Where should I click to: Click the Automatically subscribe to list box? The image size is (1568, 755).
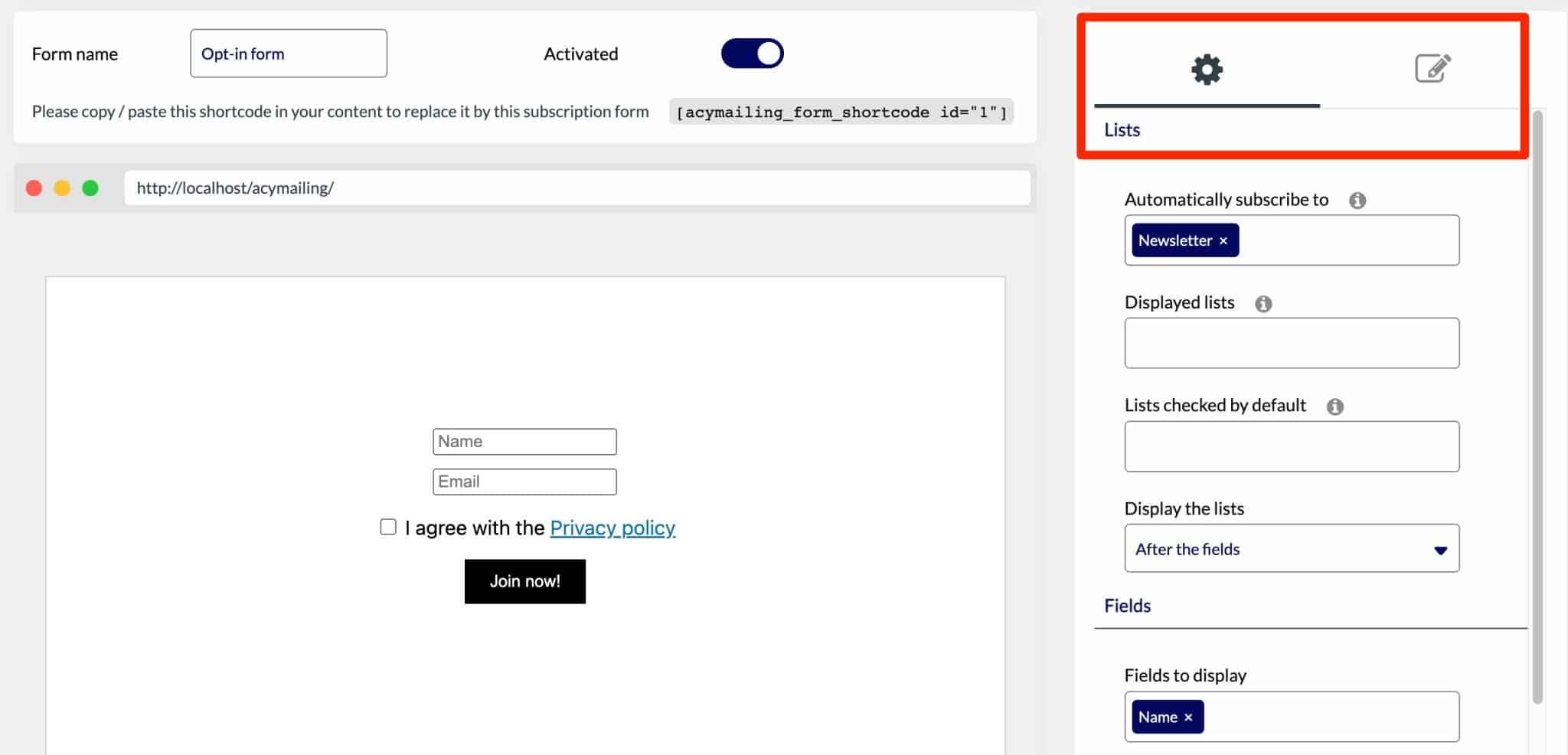click(x=1292, y=240)
